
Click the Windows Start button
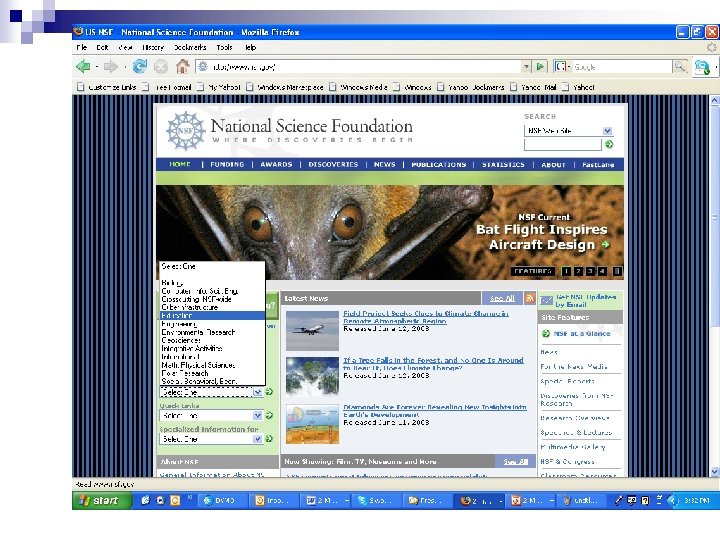click(102, 500)
